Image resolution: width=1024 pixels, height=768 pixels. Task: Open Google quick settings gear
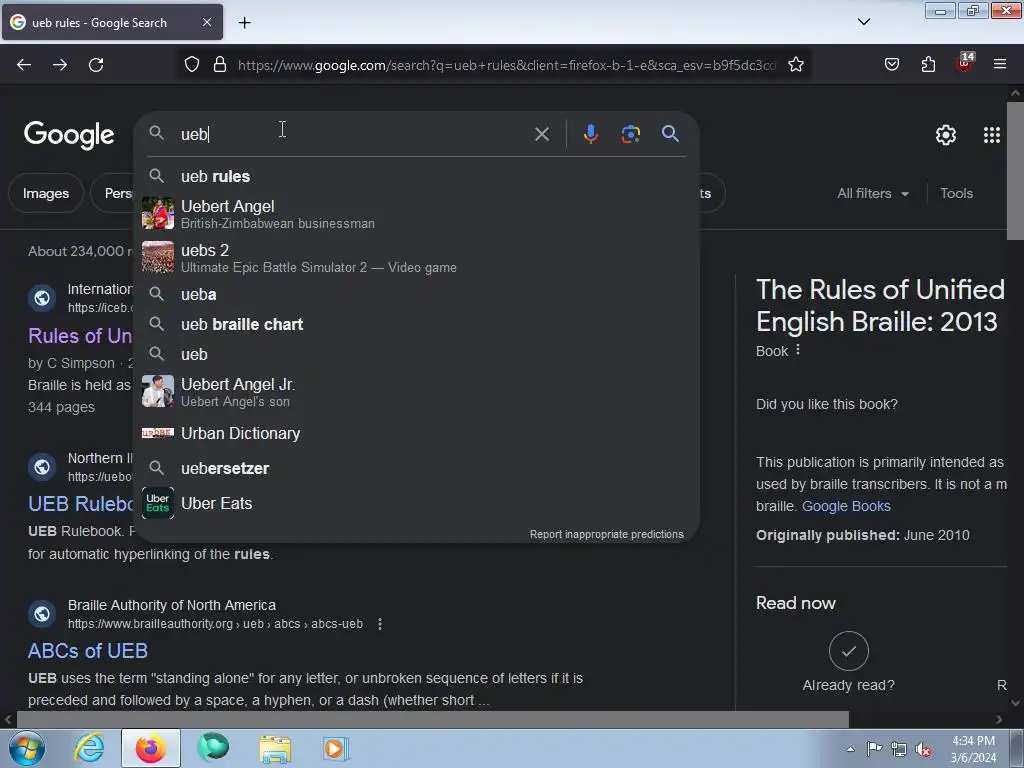click(946, 135)
